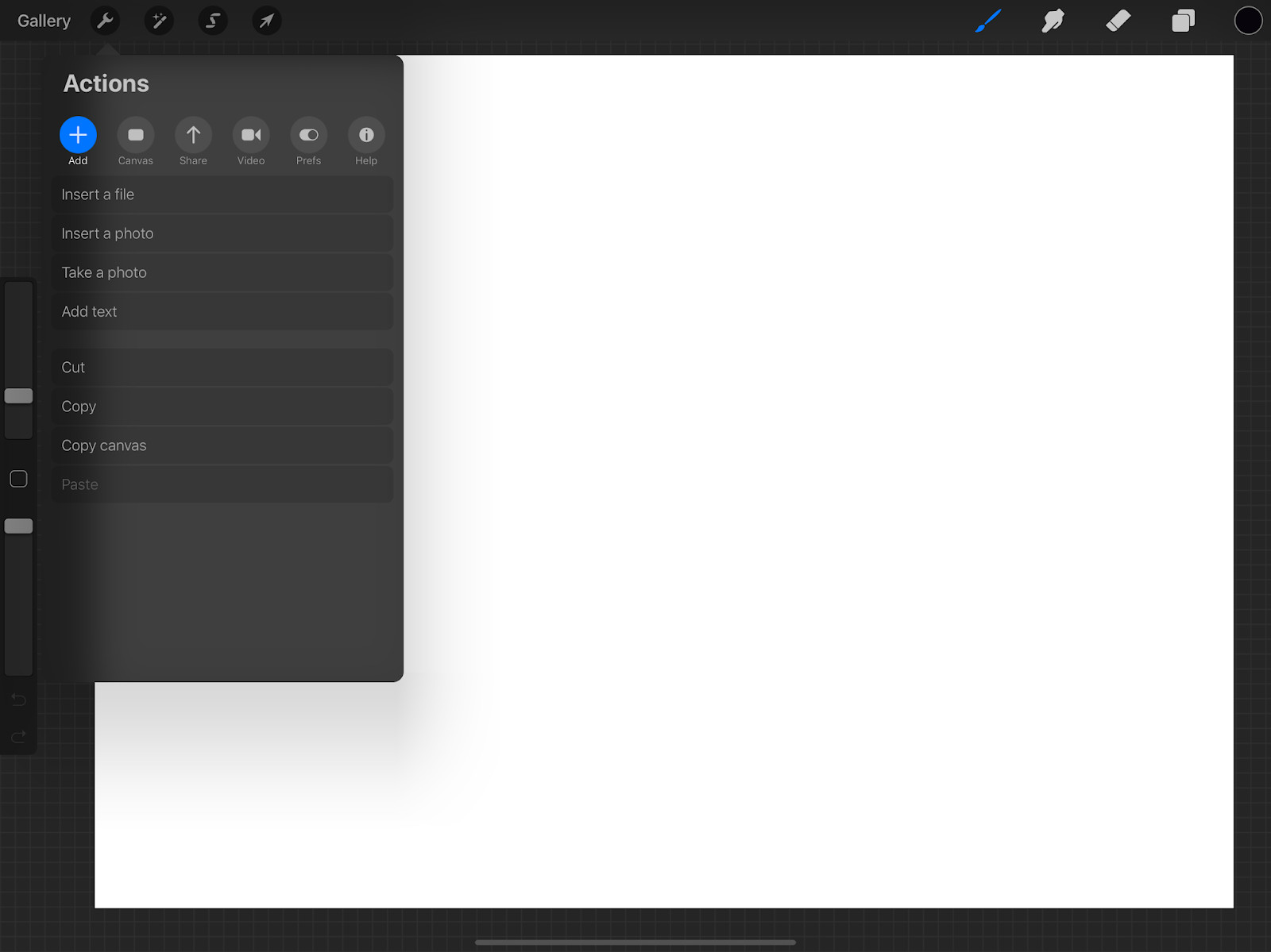Choose the Paint brush tool
Screen dimensions: 1271x952
click(988, 21)
